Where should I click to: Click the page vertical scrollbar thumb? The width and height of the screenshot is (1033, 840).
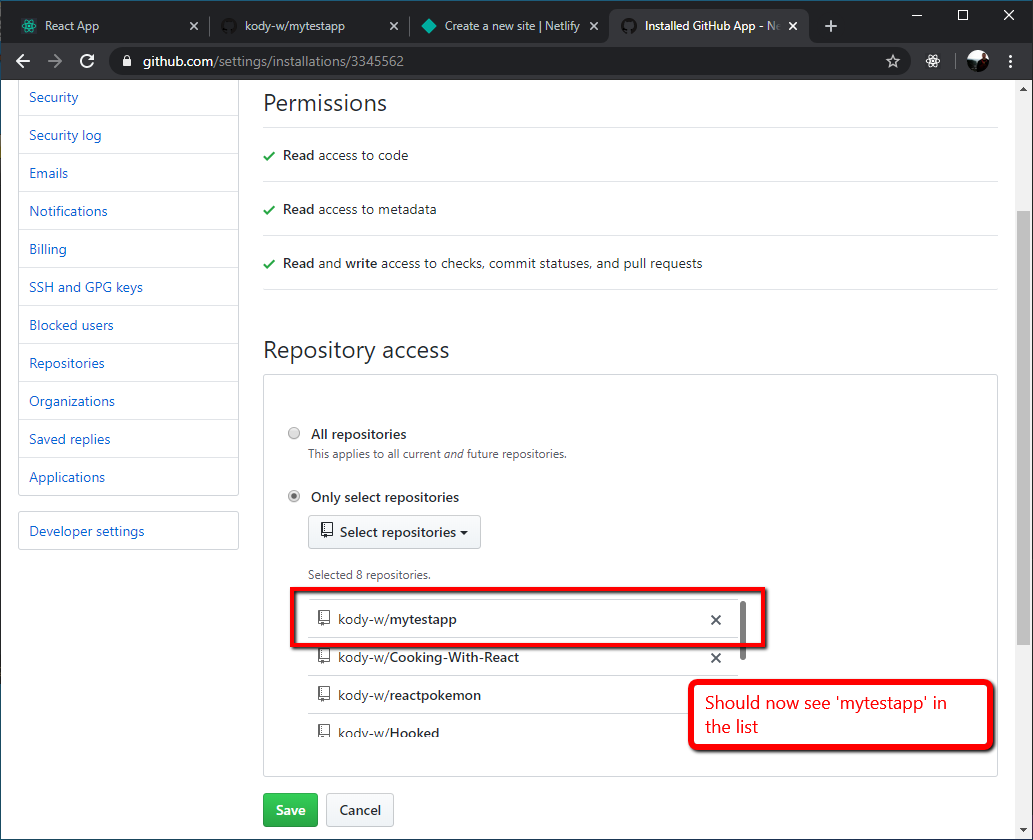(1023, 428)
